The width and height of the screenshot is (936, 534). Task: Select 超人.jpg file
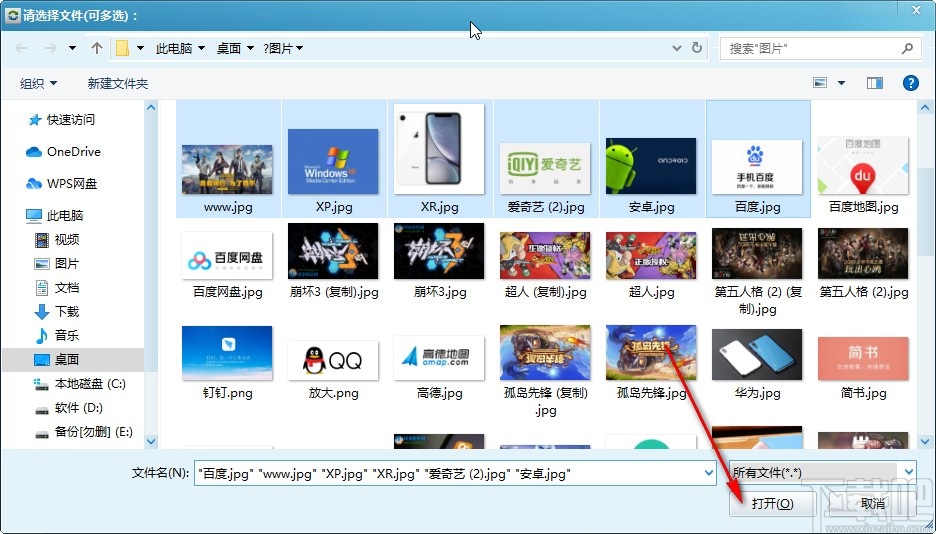651,266
